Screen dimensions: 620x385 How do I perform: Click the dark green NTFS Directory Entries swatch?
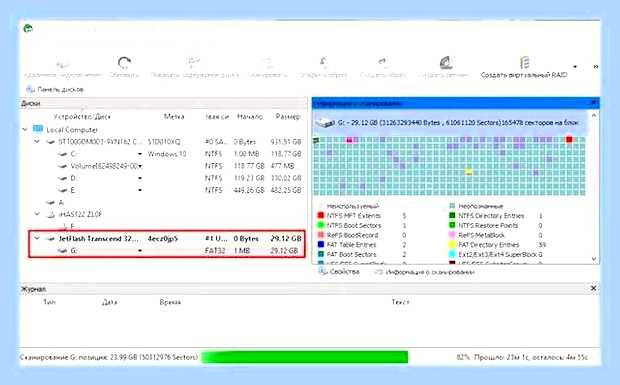click(452, 216)
